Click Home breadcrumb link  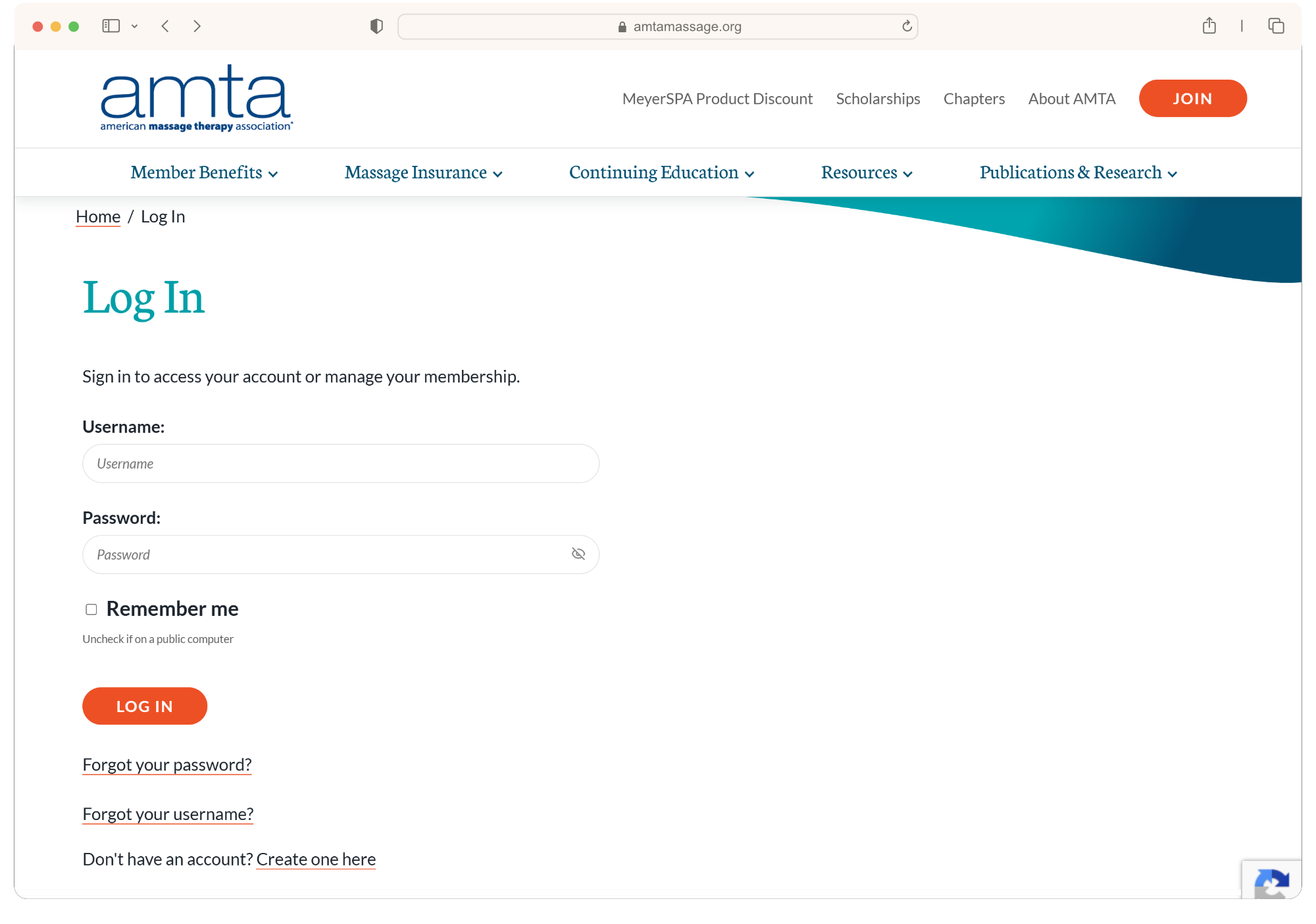[98, 217]
